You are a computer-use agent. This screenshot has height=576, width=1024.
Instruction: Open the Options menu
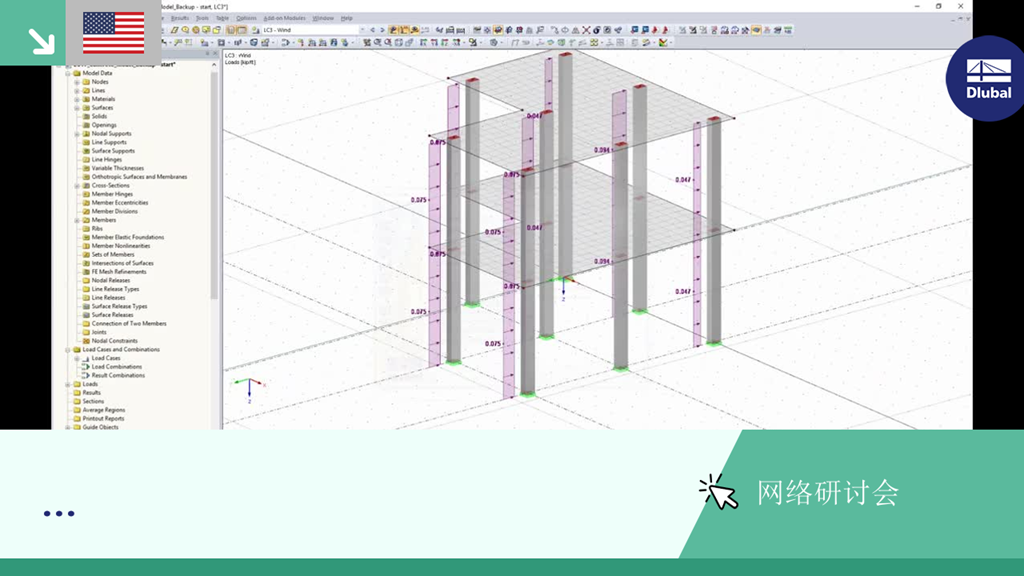[x=246, y=18]
